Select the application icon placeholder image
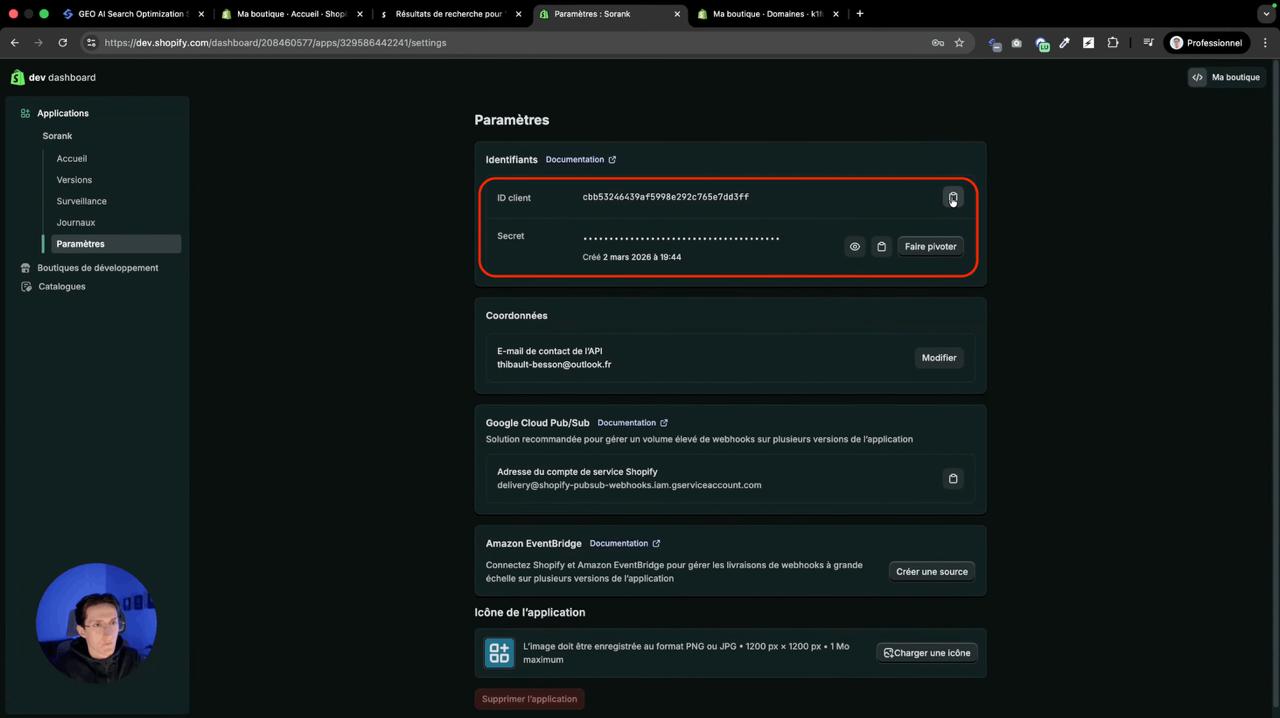Screen dimensions: 1280x718 499,653
